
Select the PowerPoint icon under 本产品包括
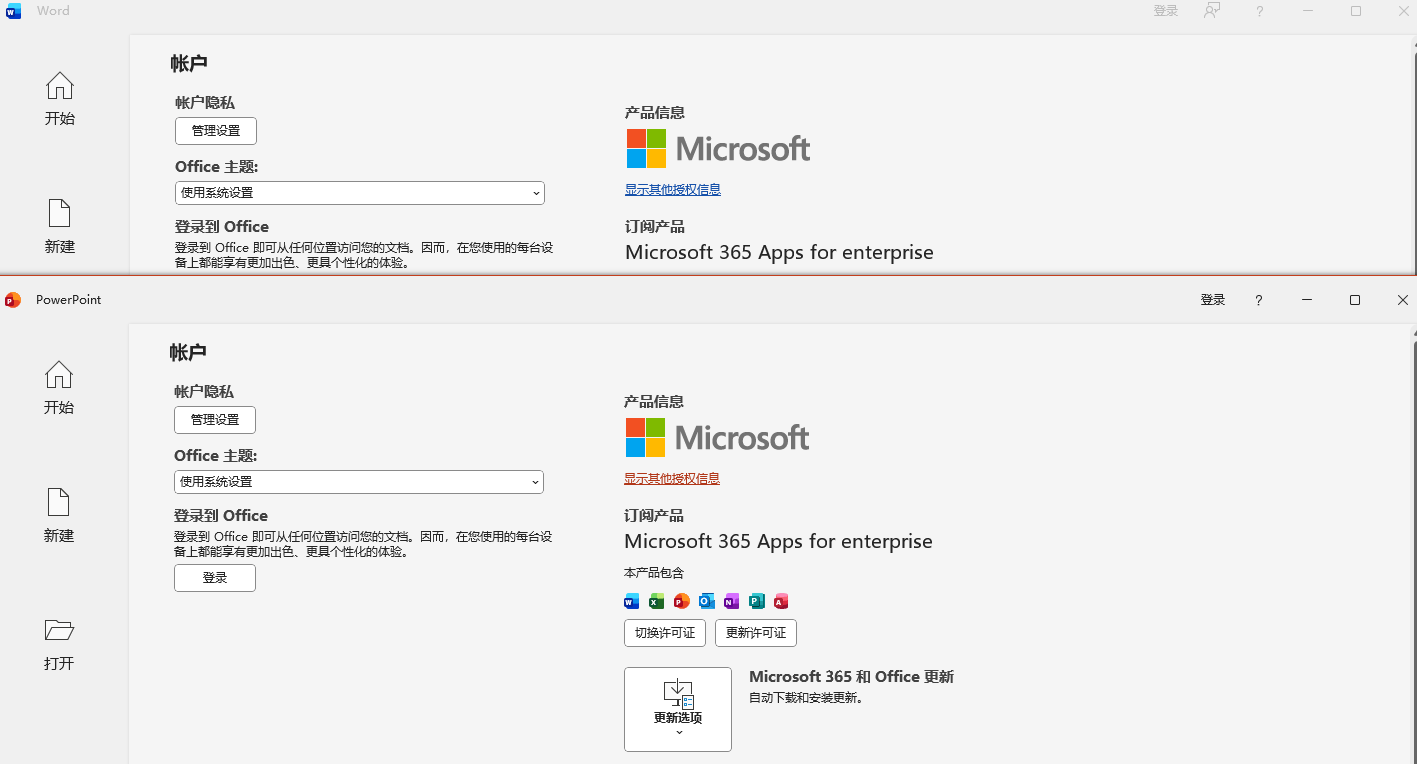coord(681,601)
